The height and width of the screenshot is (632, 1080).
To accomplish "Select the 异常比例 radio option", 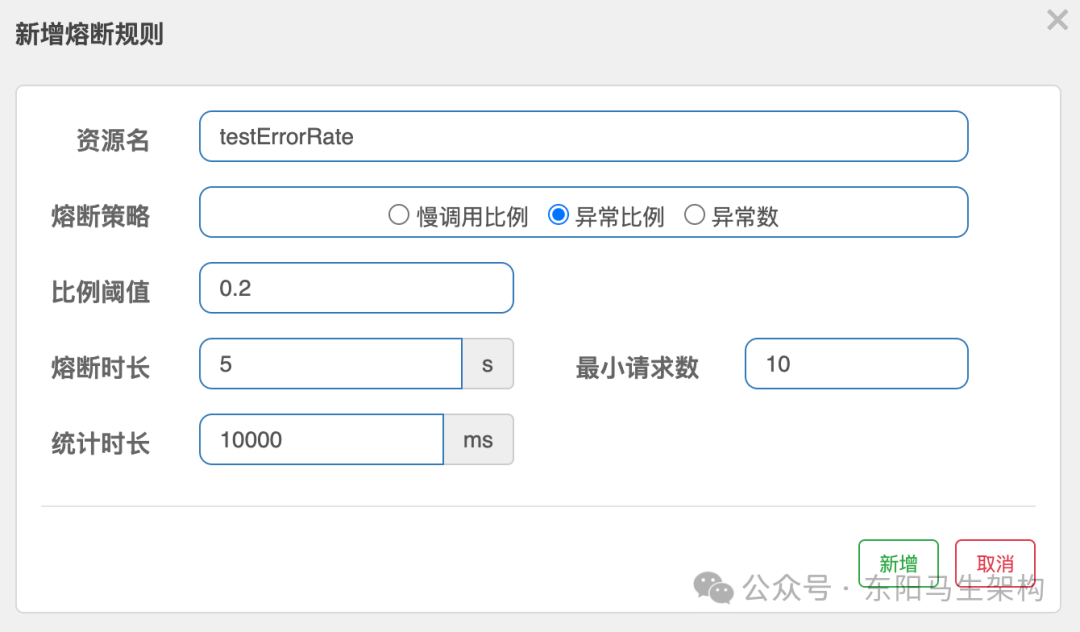I will point(558,215).
